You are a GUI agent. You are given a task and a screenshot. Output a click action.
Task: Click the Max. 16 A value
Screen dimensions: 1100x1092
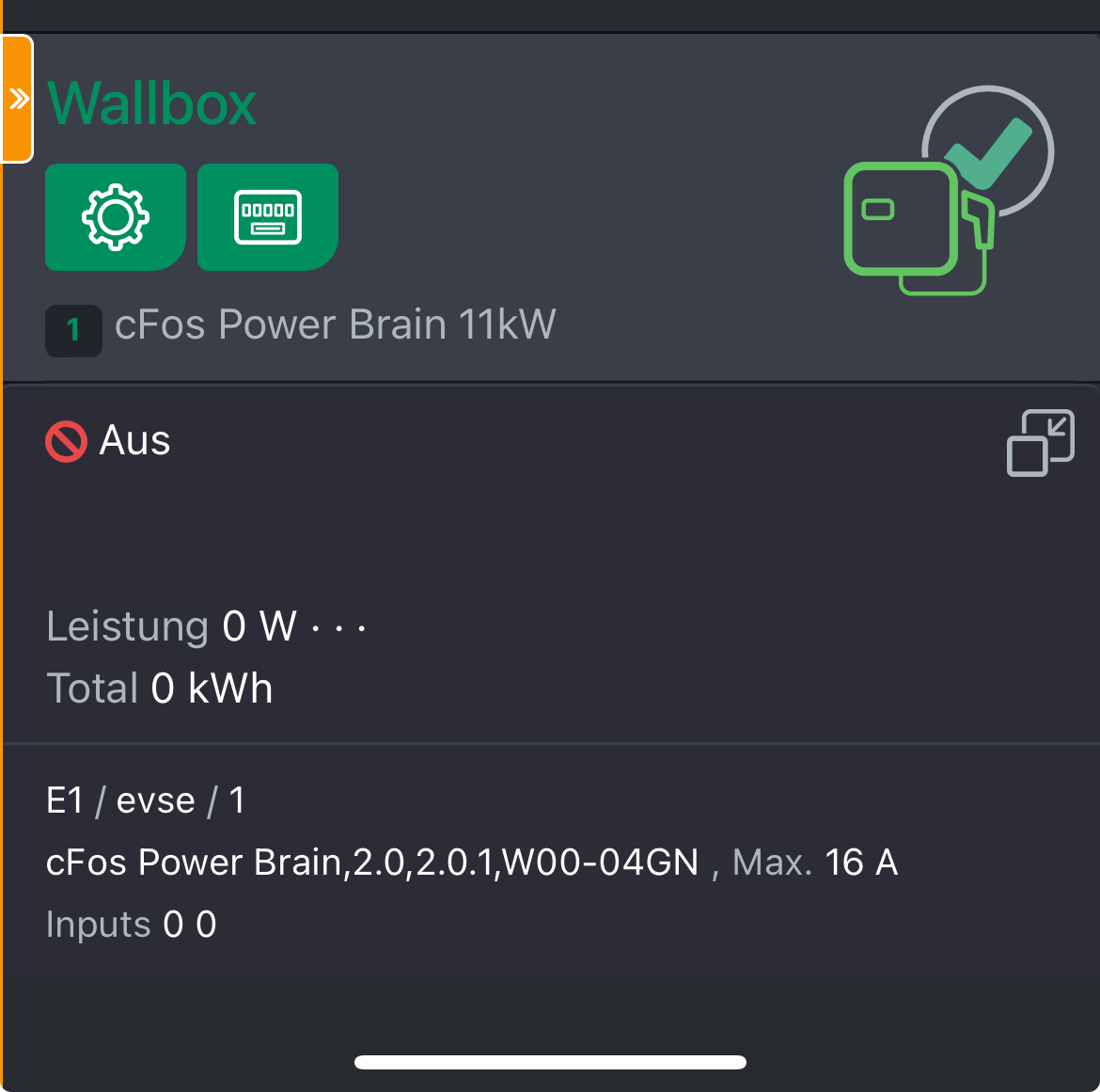815,863
